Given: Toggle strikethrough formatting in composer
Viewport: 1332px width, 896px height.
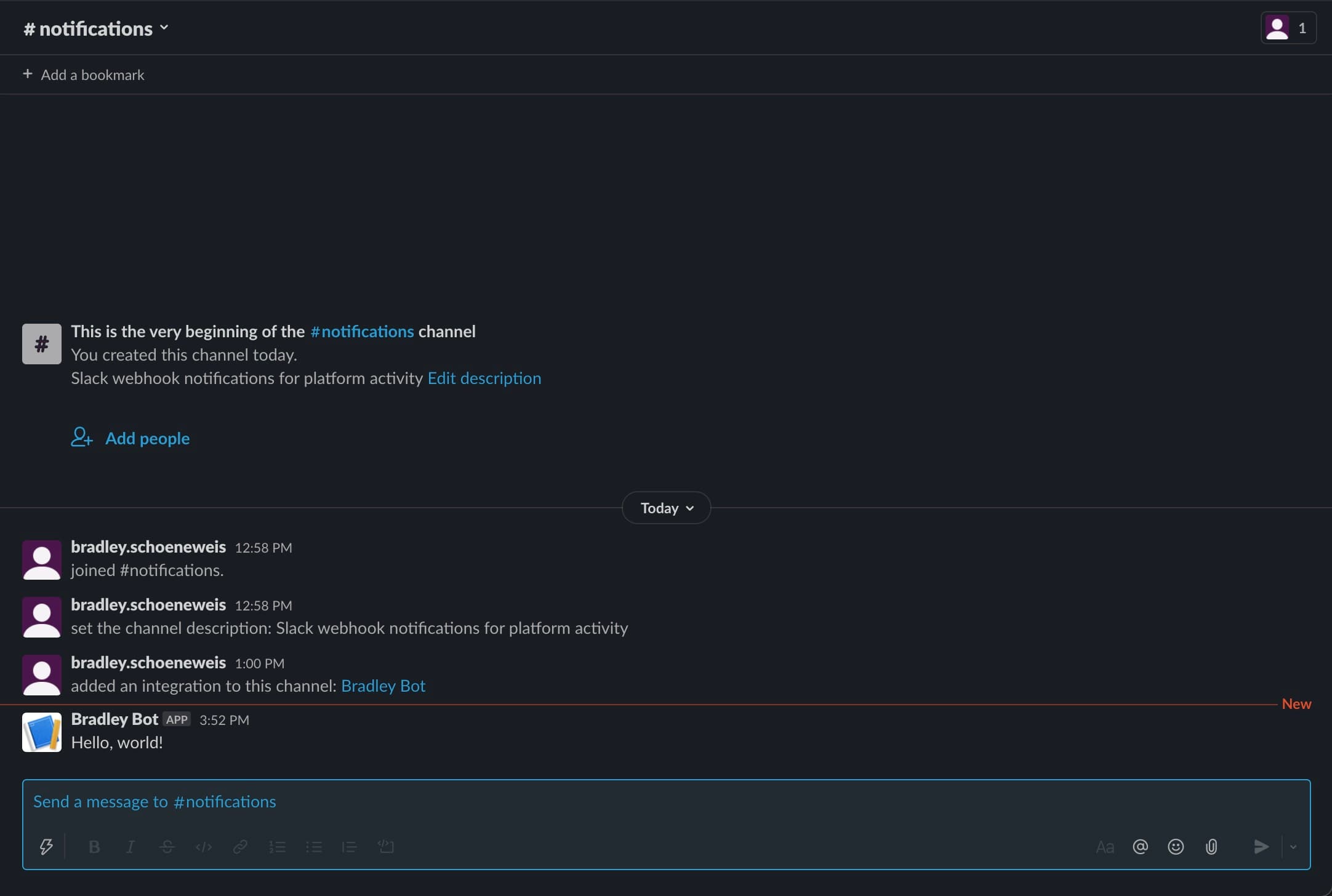Looking at the screenshot, I should pos(167,847).
